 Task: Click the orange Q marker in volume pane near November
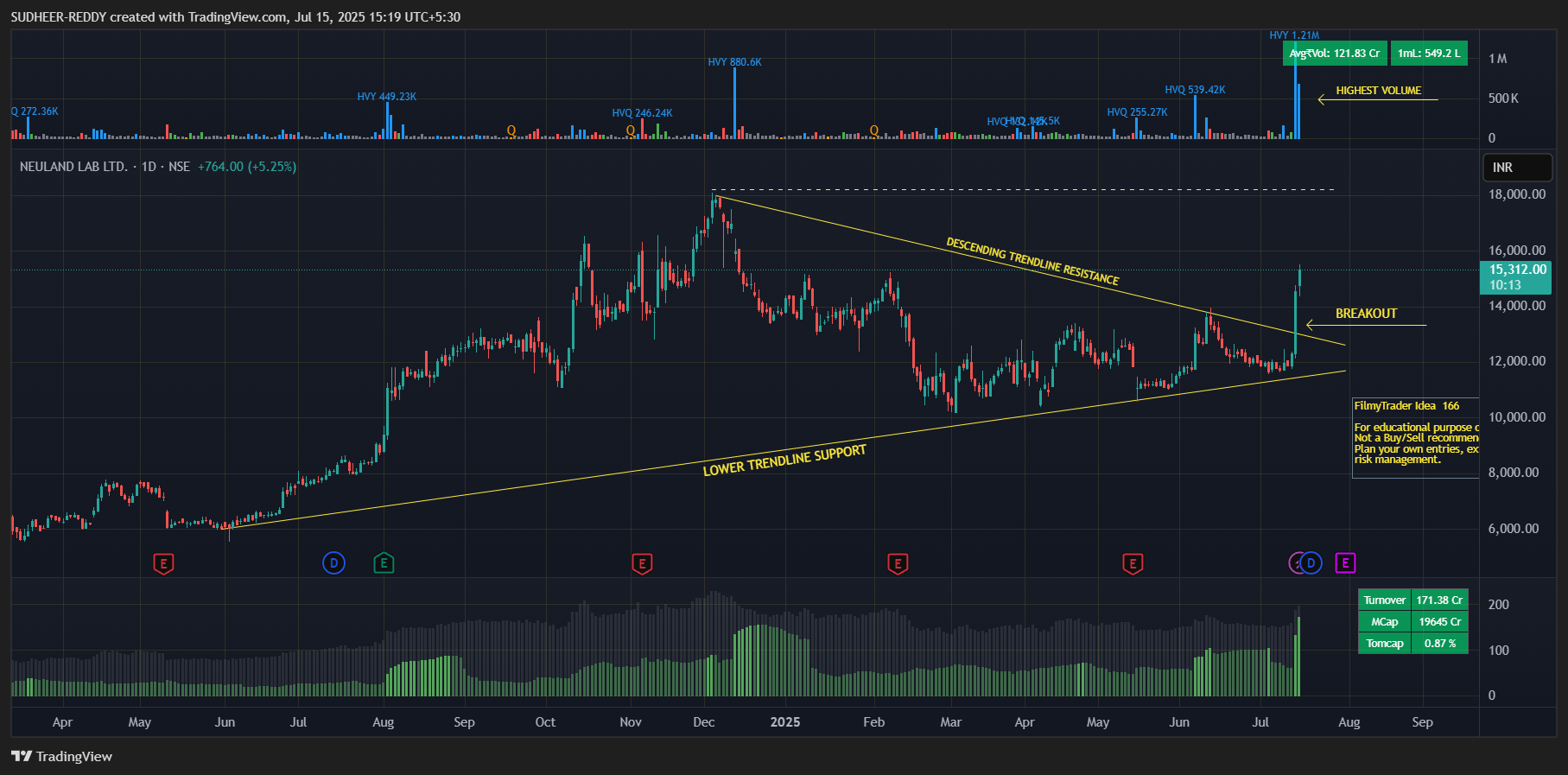point(631,130)
